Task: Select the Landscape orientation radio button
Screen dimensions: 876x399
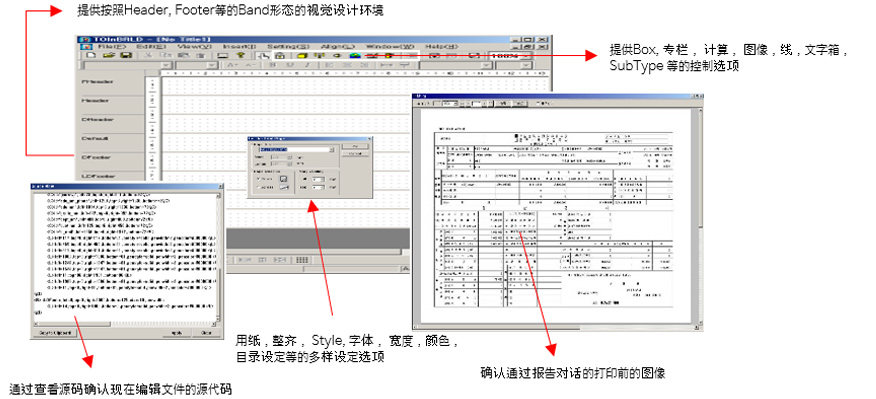Action: click(x=258, y=187)
